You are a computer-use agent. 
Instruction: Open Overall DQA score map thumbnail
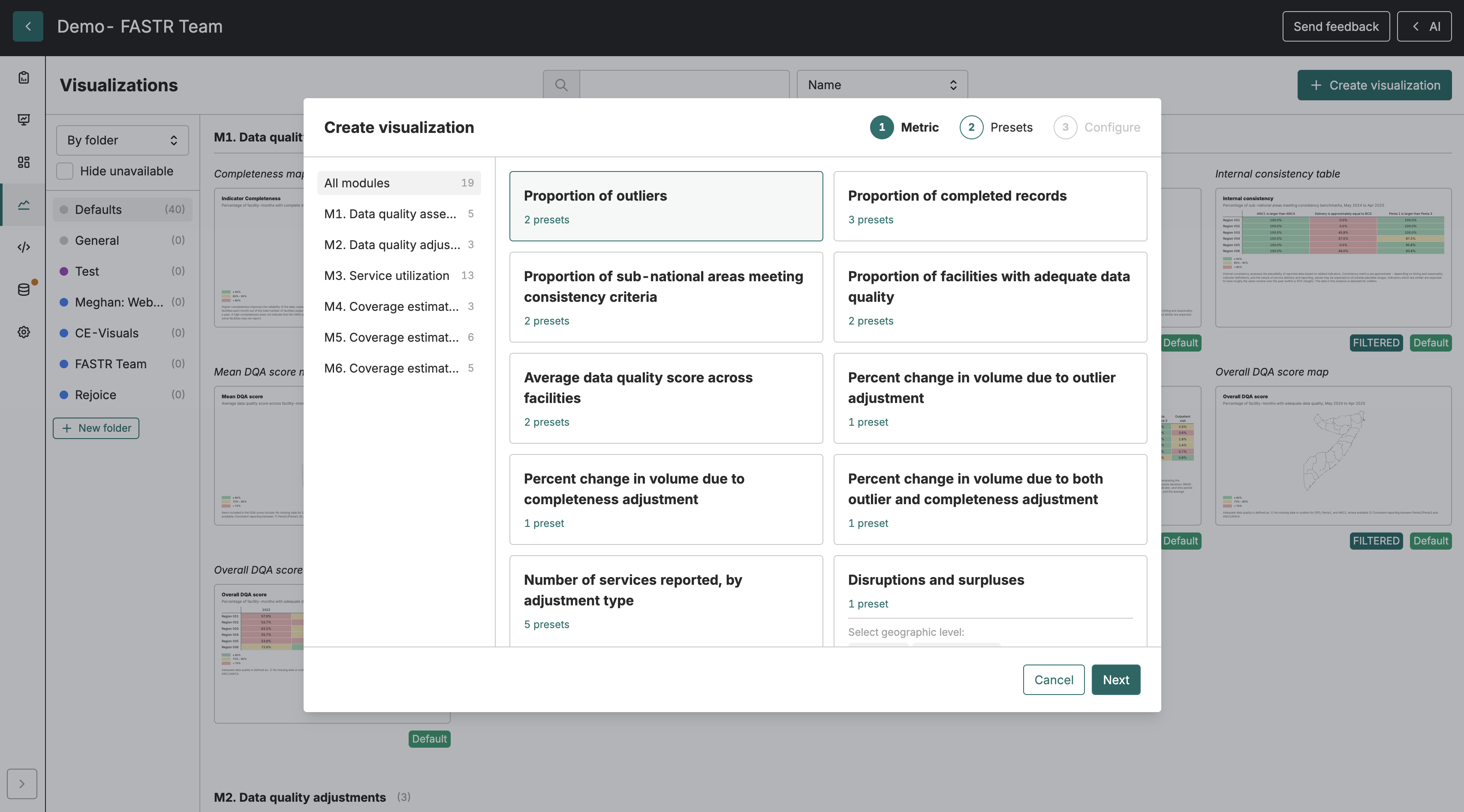click(1333, 456)
